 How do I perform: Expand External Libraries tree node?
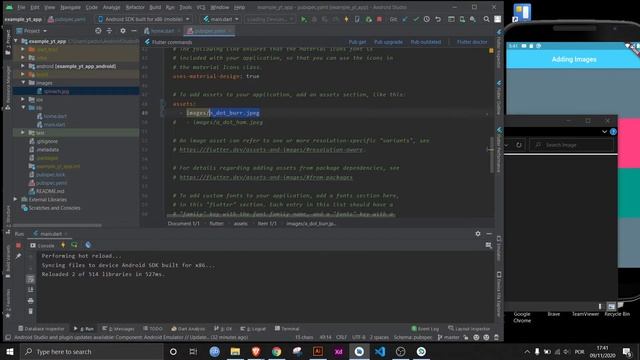coord(16,199)
